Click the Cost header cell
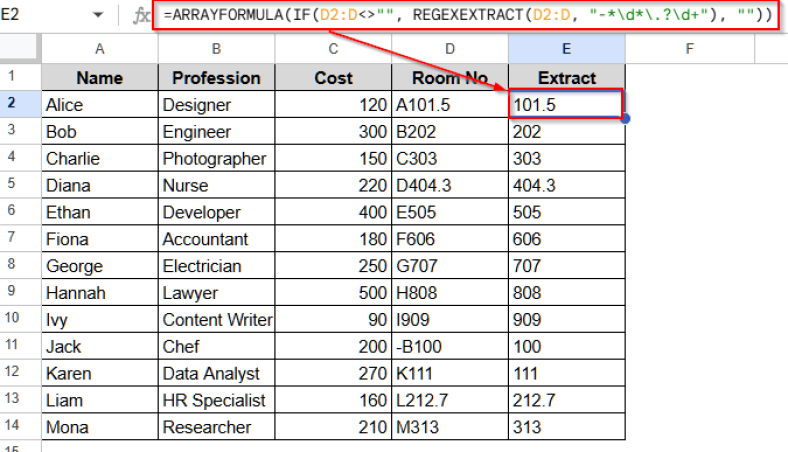The image size is (788, 452). point(333,77)
